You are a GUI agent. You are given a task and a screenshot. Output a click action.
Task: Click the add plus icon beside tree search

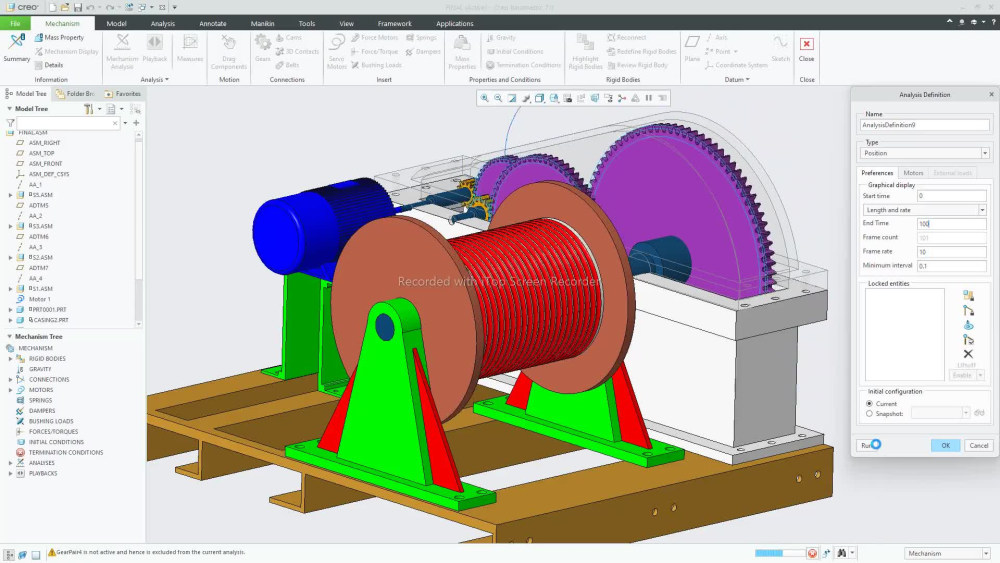pos(136,123)
